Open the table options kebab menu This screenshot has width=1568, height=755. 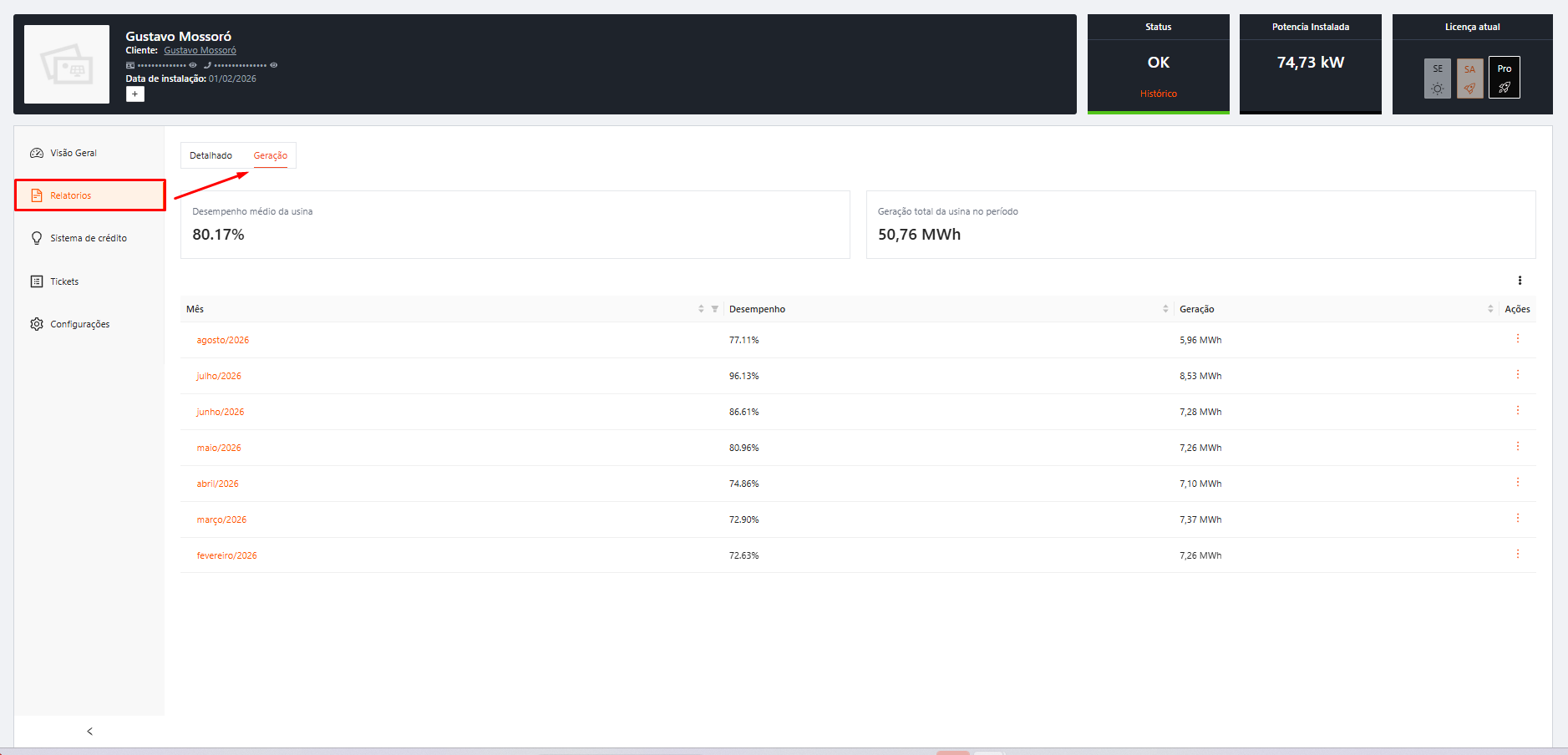1520,281
